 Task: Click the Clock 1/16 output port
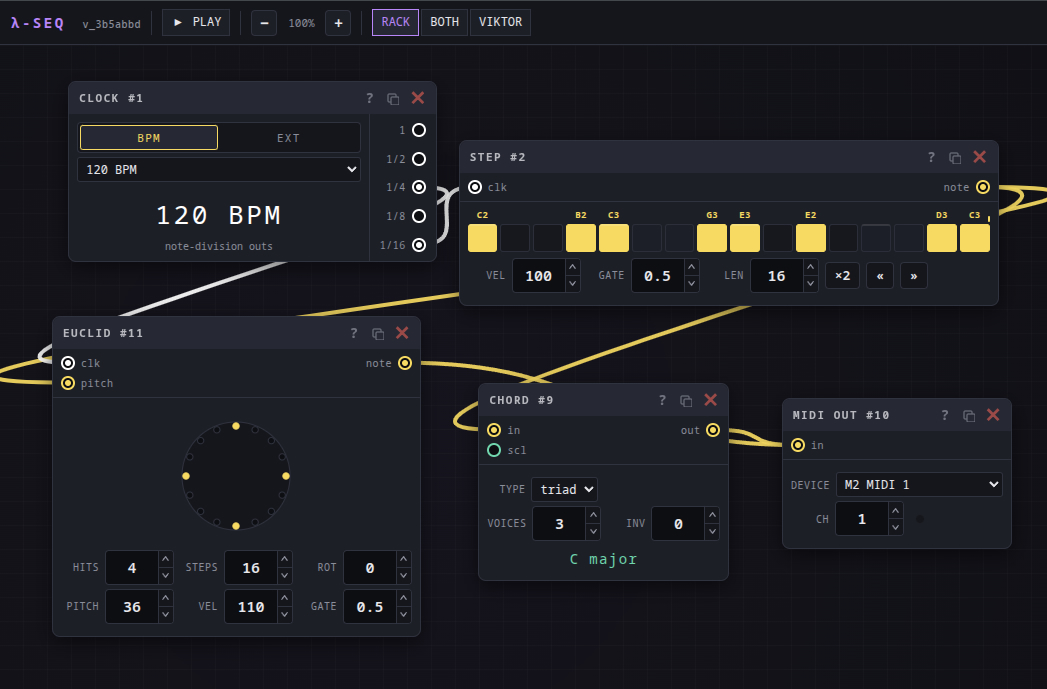coord(419,245)
